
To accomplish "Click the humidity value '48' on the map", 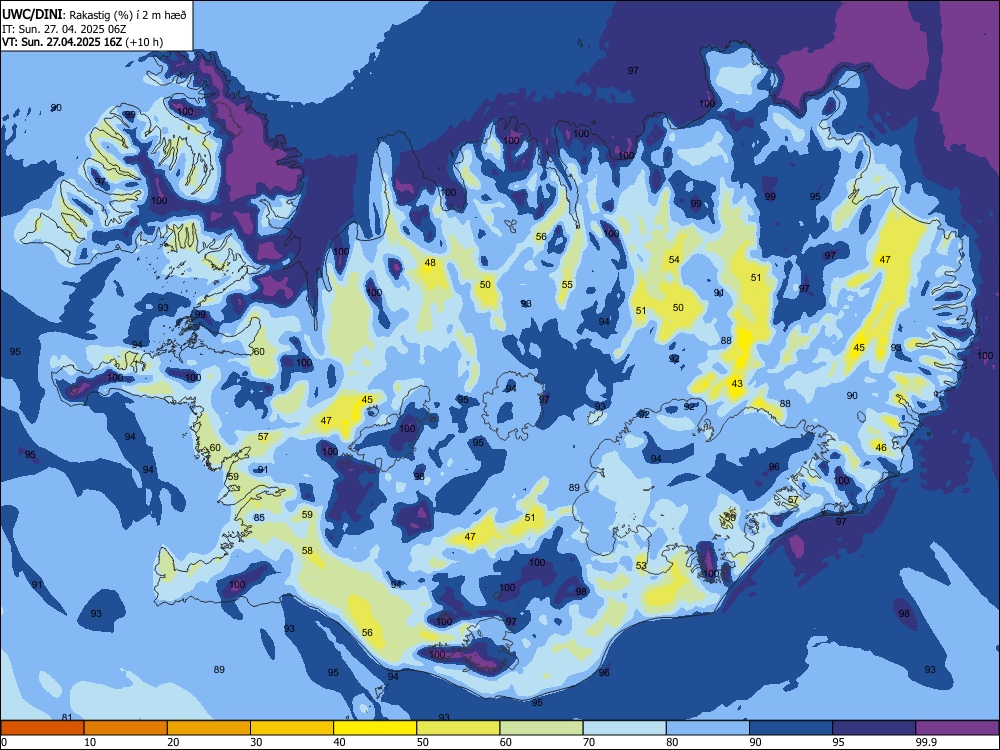I will tap(430, 262).
